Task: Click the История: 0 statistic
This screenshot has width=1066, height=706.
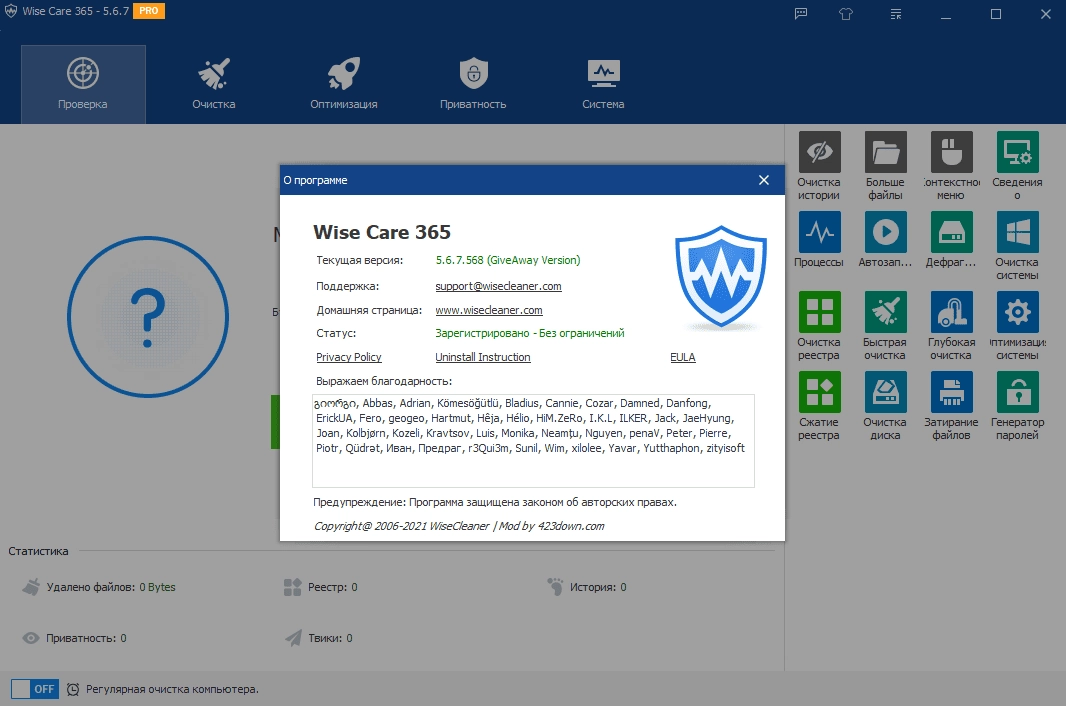Action: click(587, 587)
